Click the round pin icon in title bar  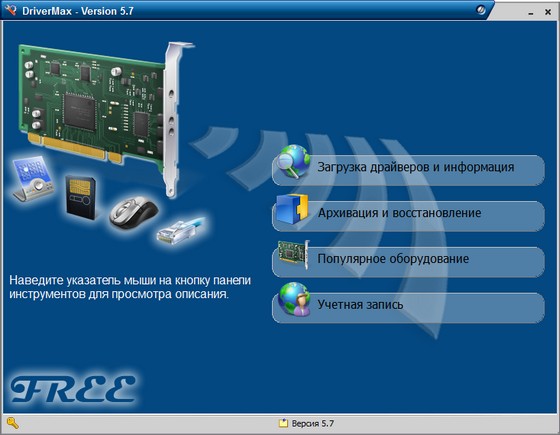tap(481, 10)
